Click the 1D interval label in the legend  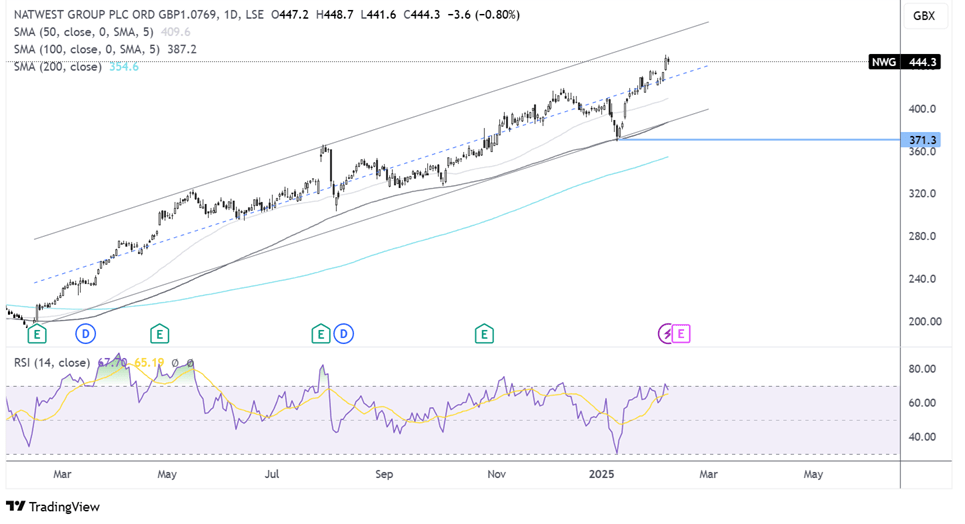[231, 15]
